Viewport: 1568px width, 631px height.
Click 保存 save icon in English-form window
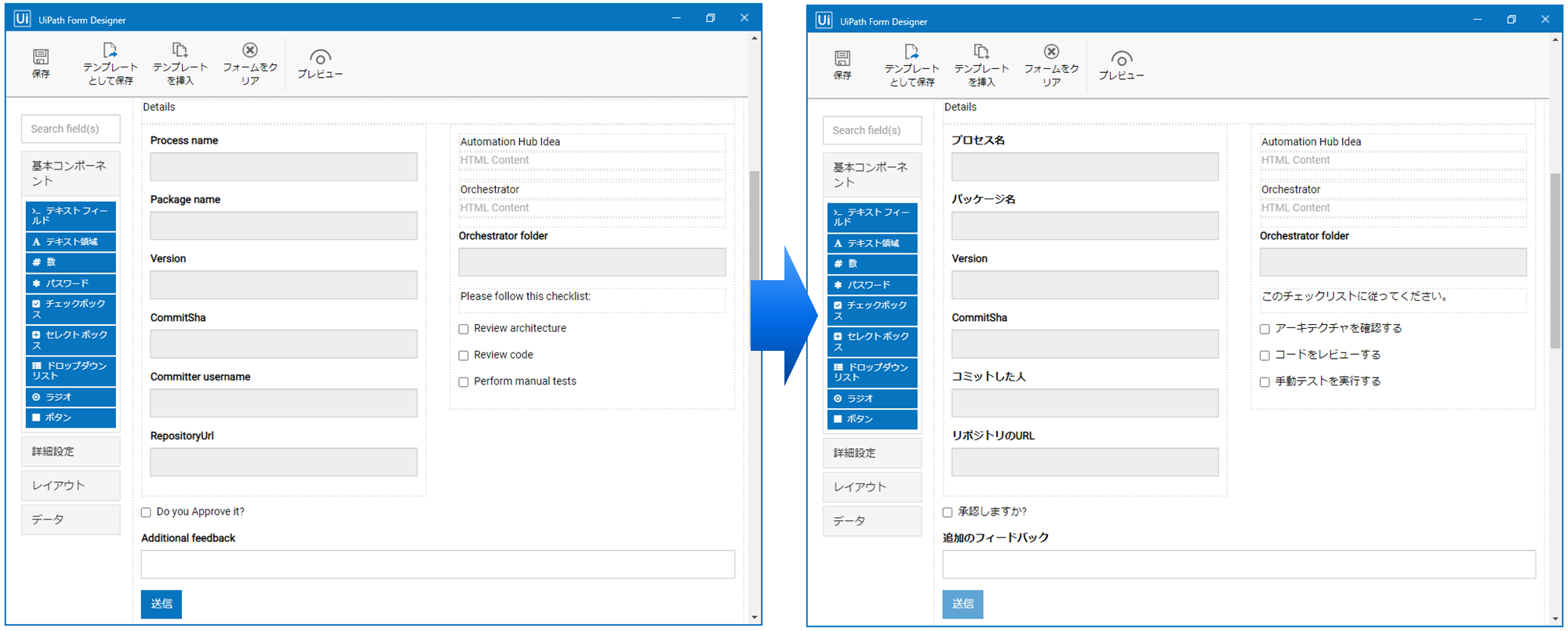click(41, 63)
